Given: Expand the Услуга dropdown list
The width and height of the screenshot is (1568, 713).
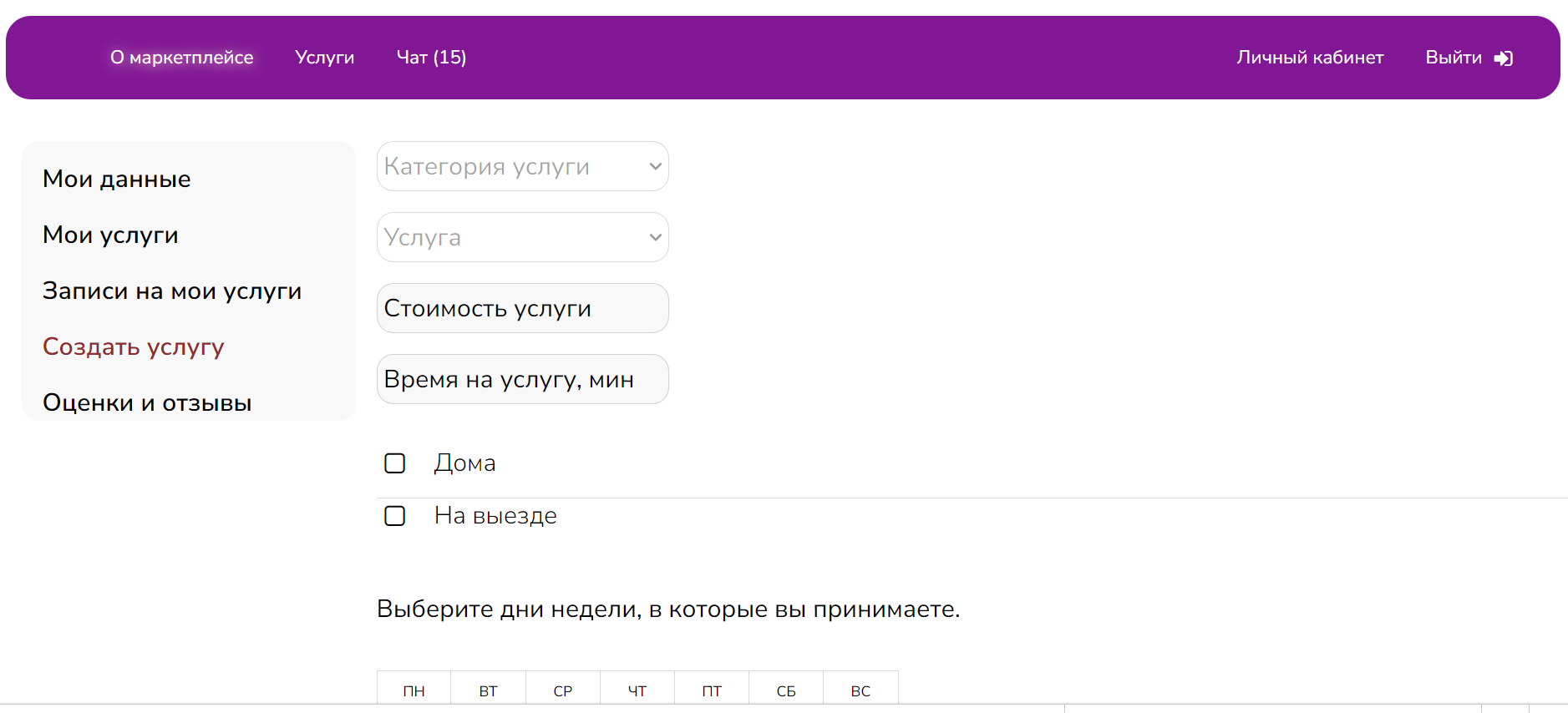Looking at the screenshot, I should [523, 237].
